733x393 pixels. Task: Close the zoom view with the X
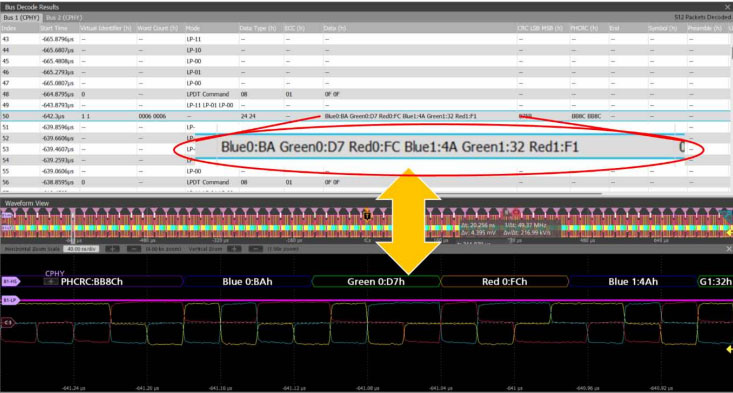728,249
